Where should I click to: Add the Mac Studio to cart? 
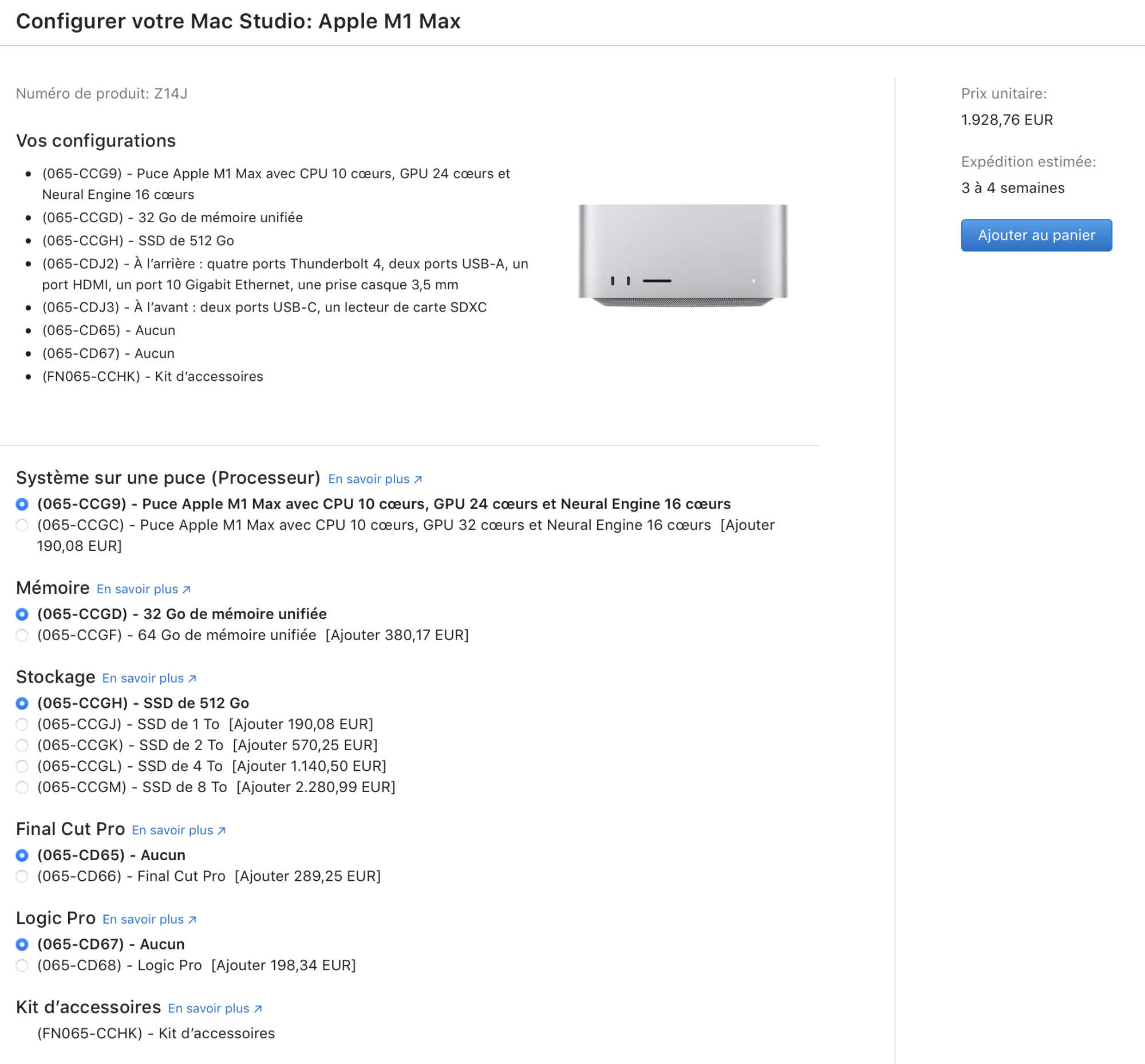tap(1036, 235)
